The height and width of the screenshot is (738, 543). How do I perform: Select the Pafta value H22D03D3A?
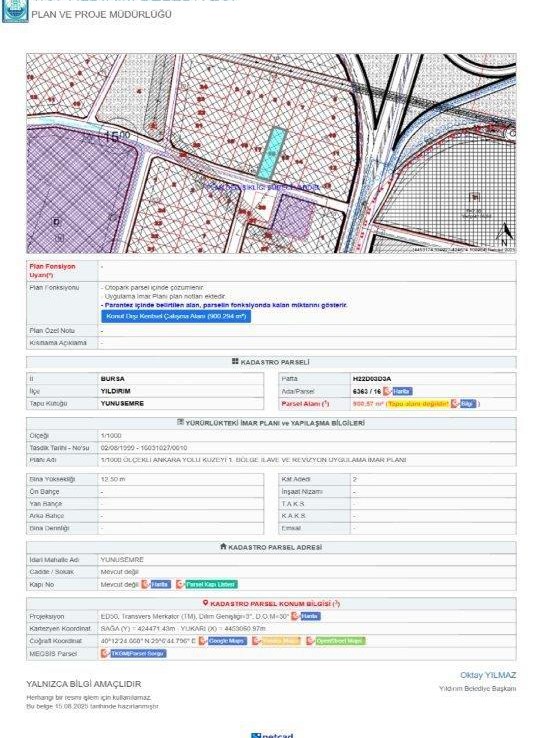point(372,379)
